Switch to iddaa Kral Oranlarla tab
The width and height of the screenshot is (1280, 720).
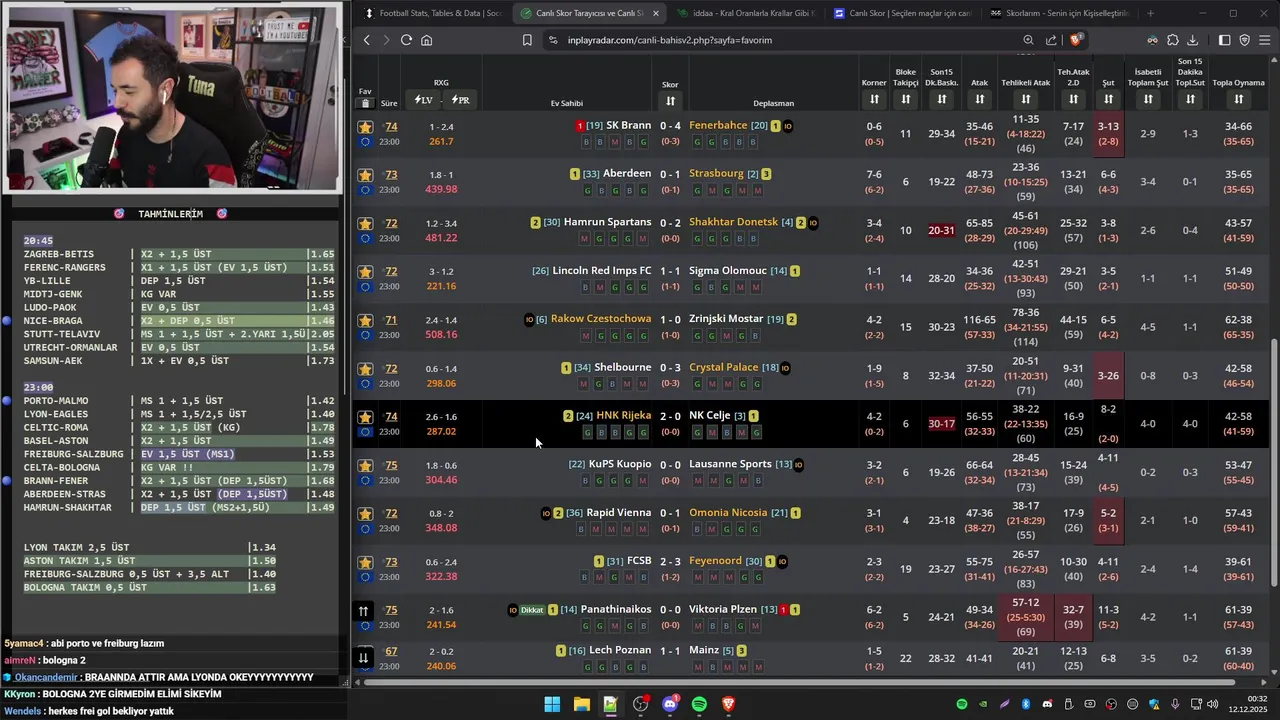(x=746, y=13)
